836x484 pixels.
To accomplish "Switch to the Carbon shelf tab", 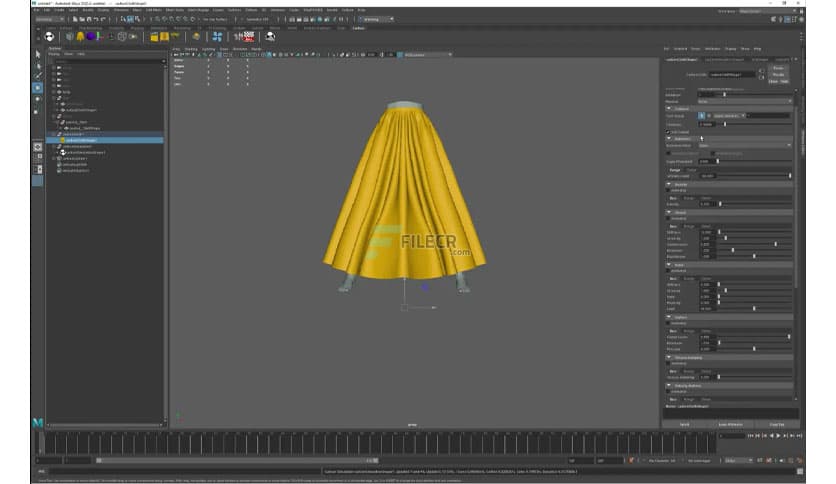I will pos(358,28).
